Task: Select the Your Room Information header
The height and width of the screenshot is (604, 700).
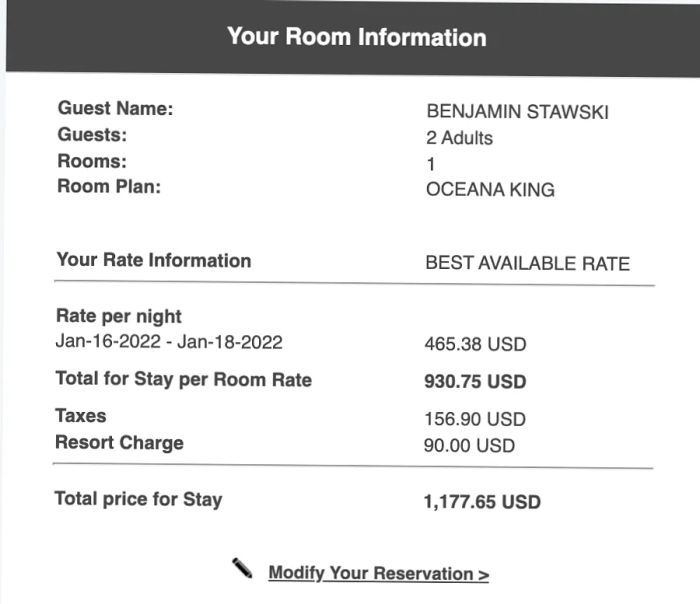Action: (357, 37)
